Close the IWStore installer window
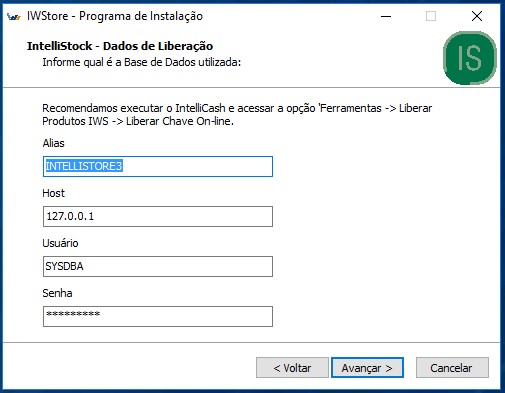Image resolution: width=505 pixels, height=393 pixels. [477, 16]
